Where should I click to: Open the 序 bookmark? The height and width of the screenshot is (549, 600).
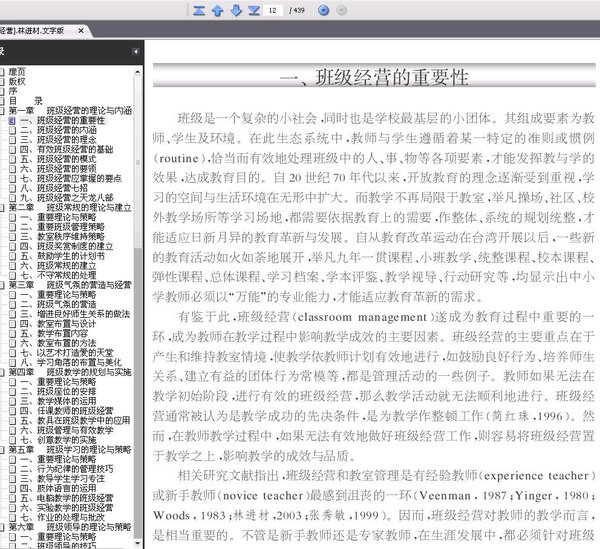point(13,91)
